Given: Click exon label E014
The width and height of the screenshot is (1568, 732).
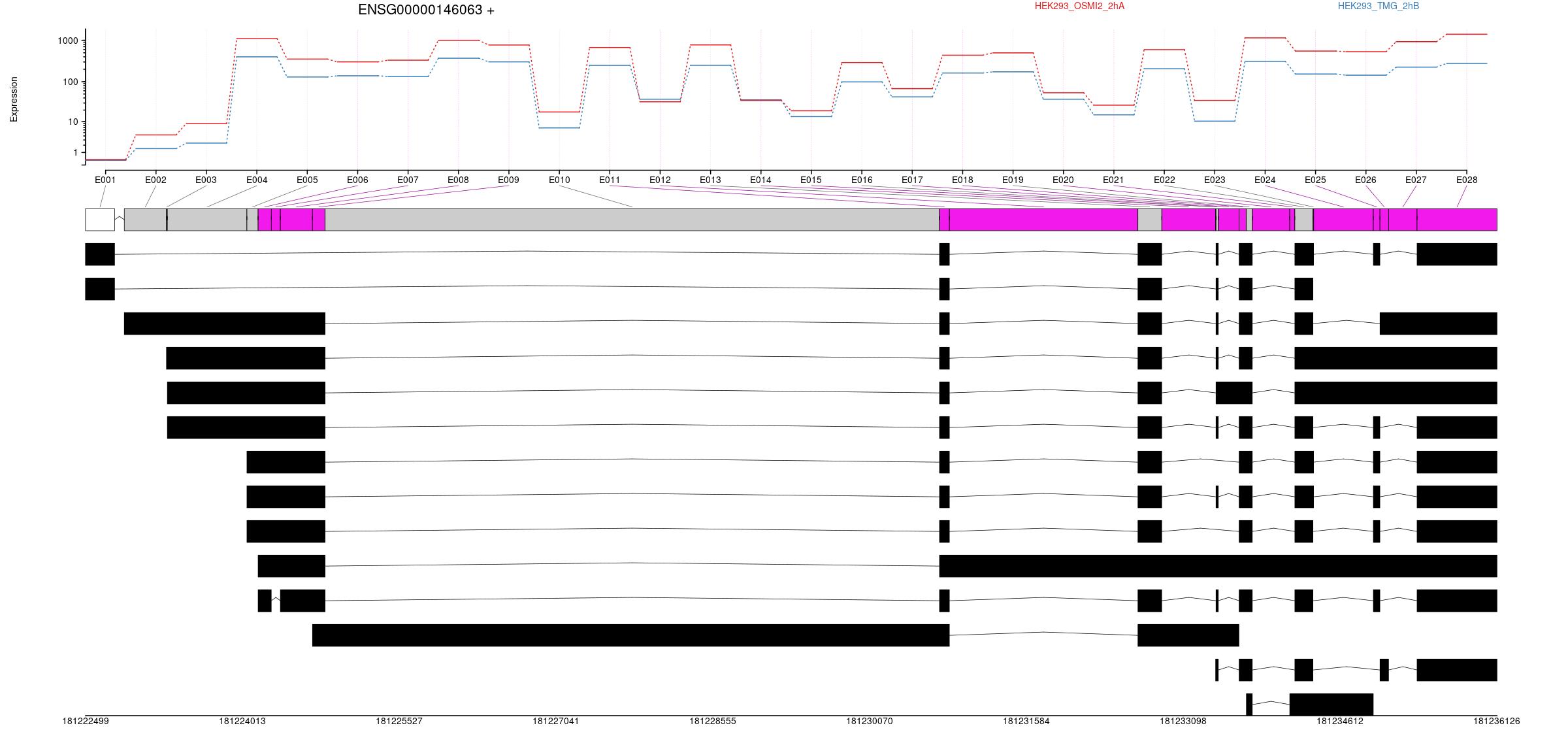Looking at the screenshot, I should coord(760,180).
